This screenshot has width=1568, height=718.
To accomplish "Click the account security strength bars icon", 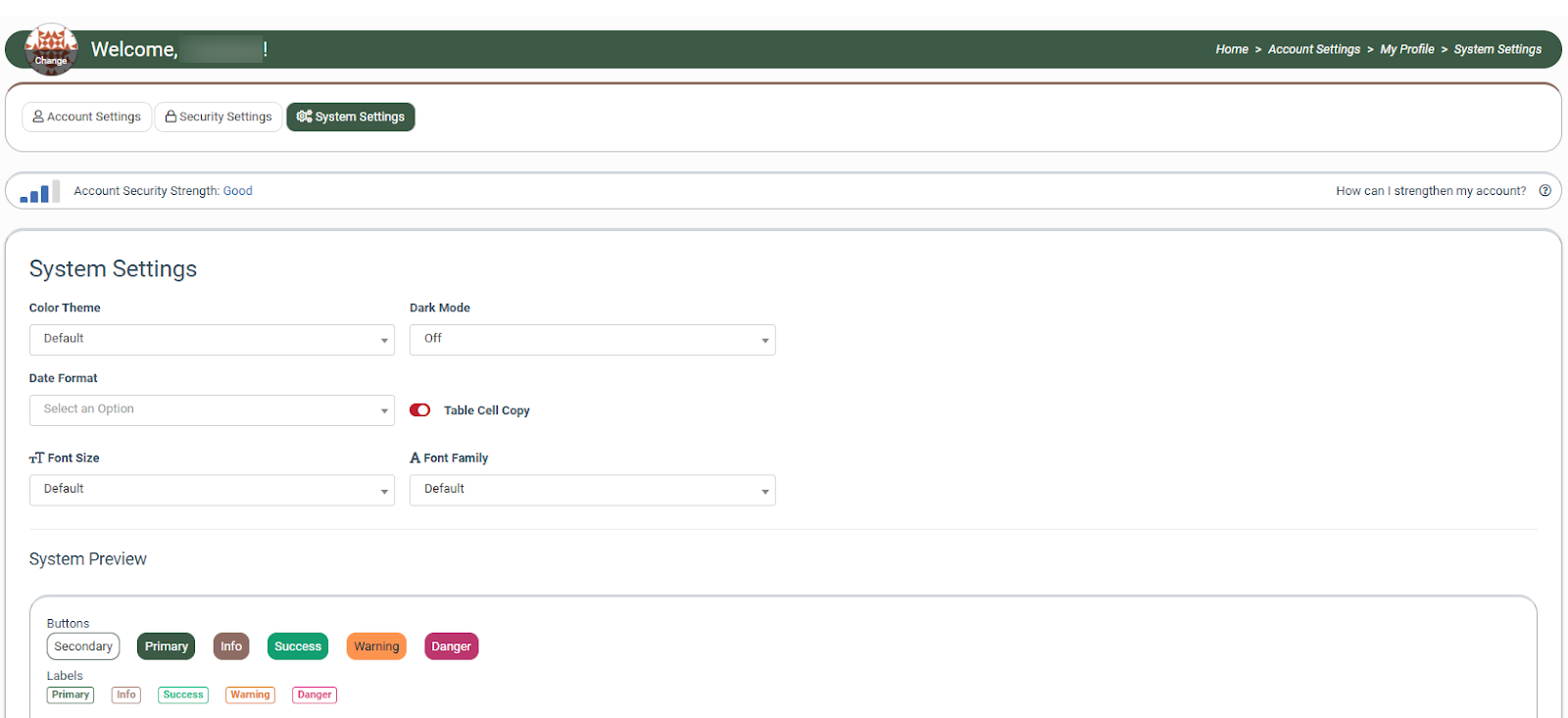I will pos(39,191).
